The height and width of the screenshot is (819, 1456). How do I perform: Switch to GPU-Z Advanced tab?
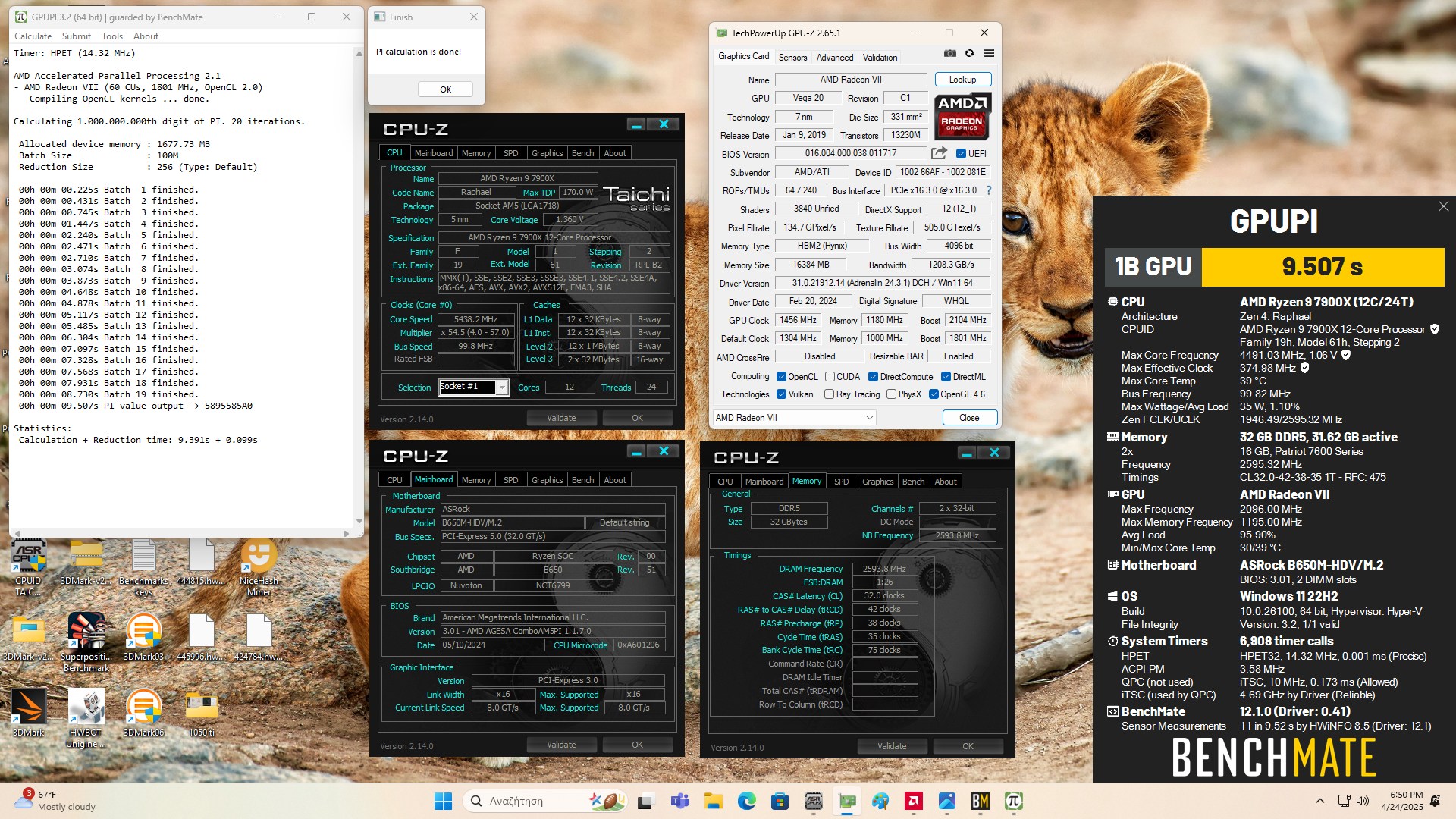click(835, 58)
